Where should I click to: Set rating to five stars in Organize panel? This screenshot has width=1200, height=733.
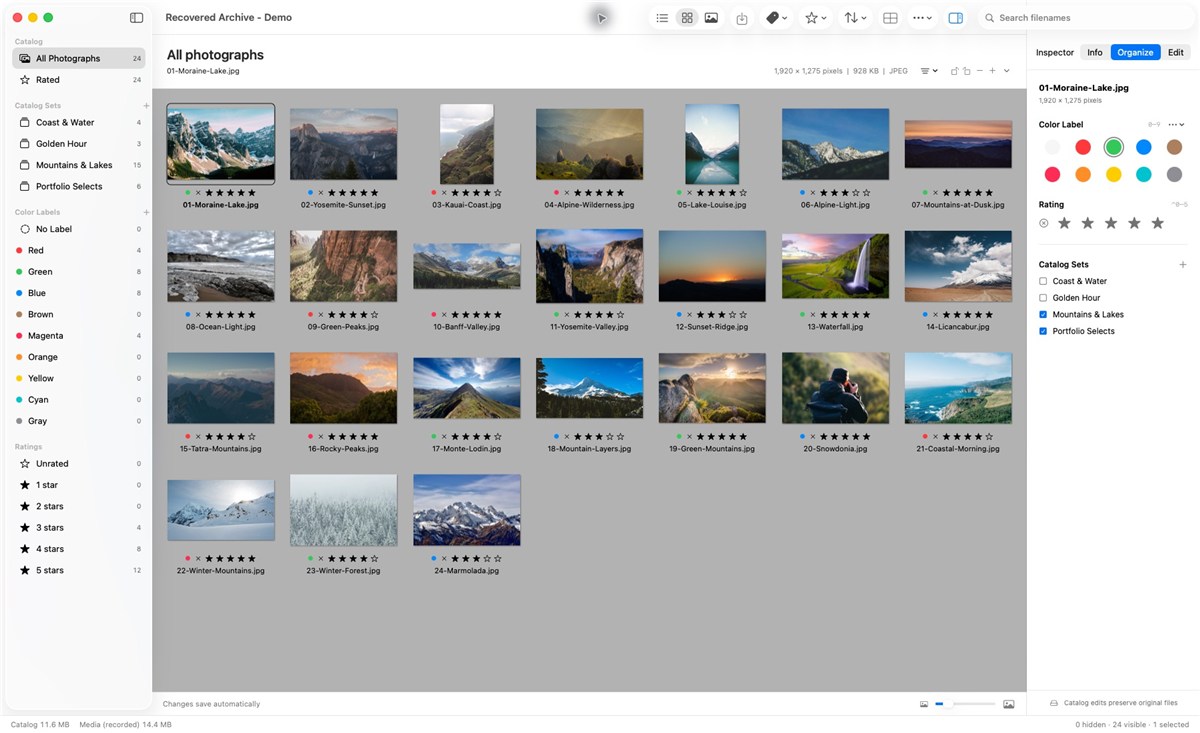coord(1158,223)
